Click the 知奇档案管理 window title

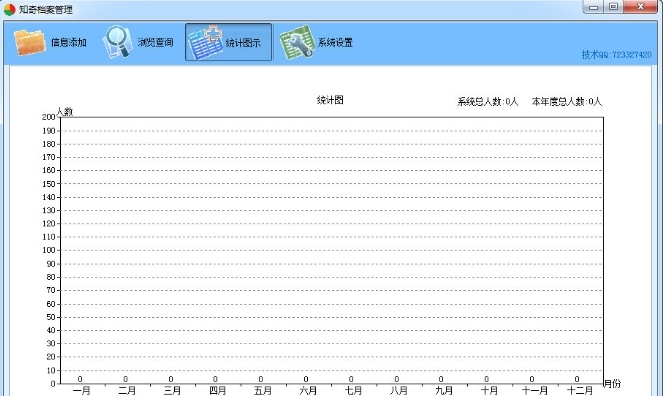pos(46,9)
